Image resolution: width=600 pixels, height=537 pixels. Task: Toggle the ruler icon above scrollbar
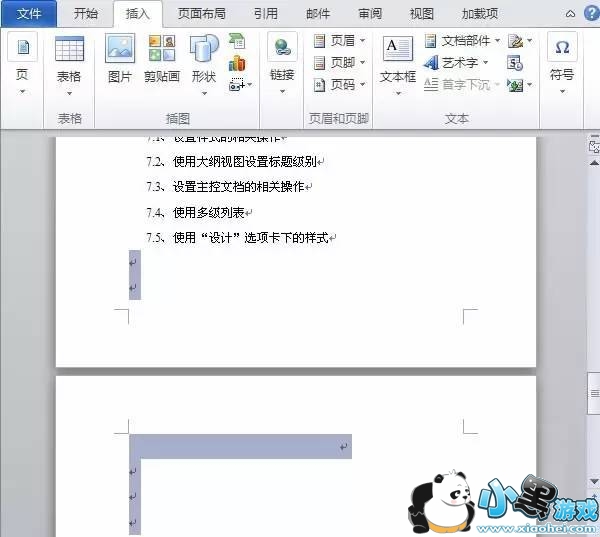click(x=594, y=146)
